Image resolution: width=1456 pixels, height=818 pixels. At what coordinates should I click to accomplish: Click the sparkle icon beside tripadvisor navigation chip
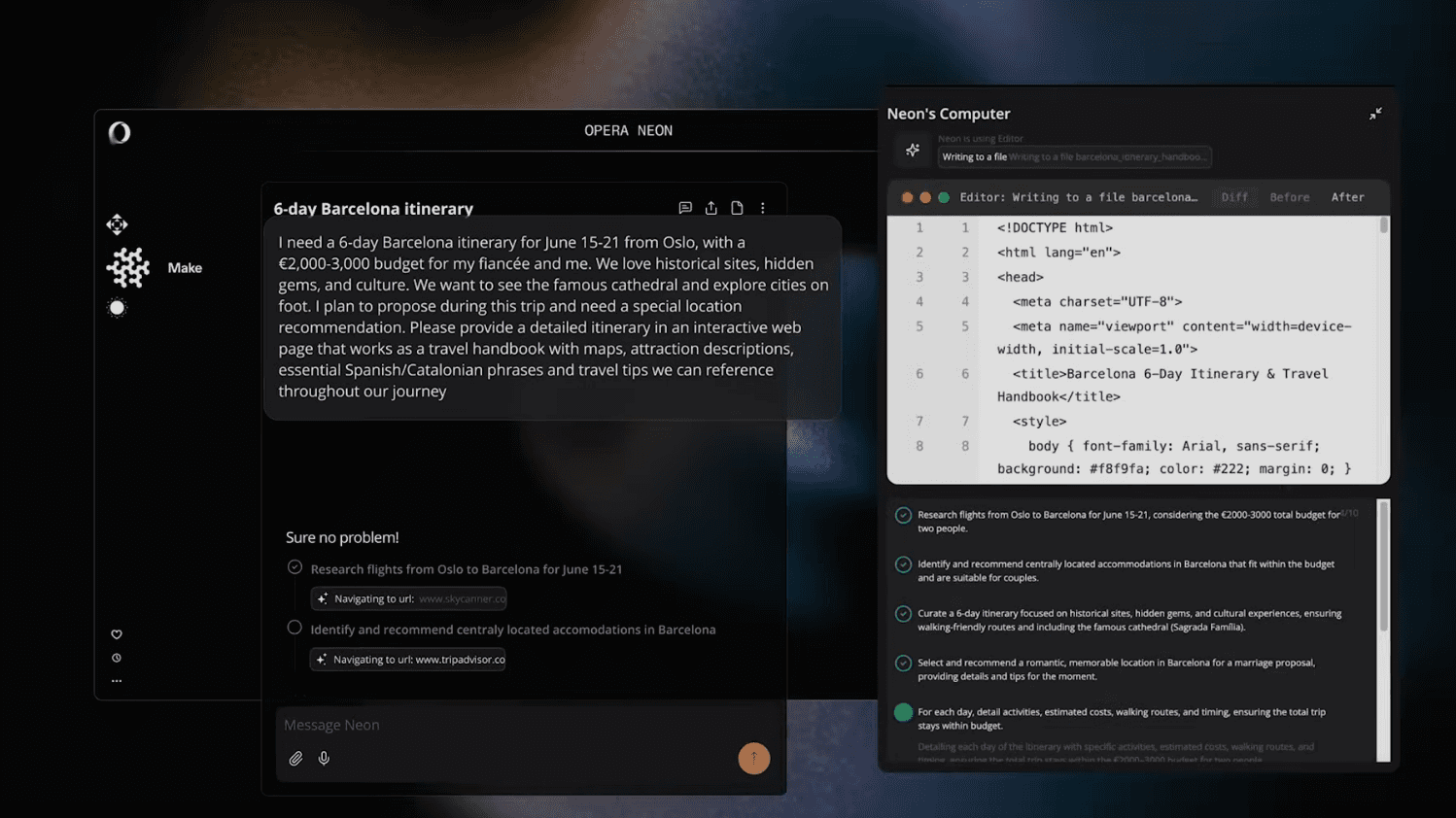pos(322,659)
